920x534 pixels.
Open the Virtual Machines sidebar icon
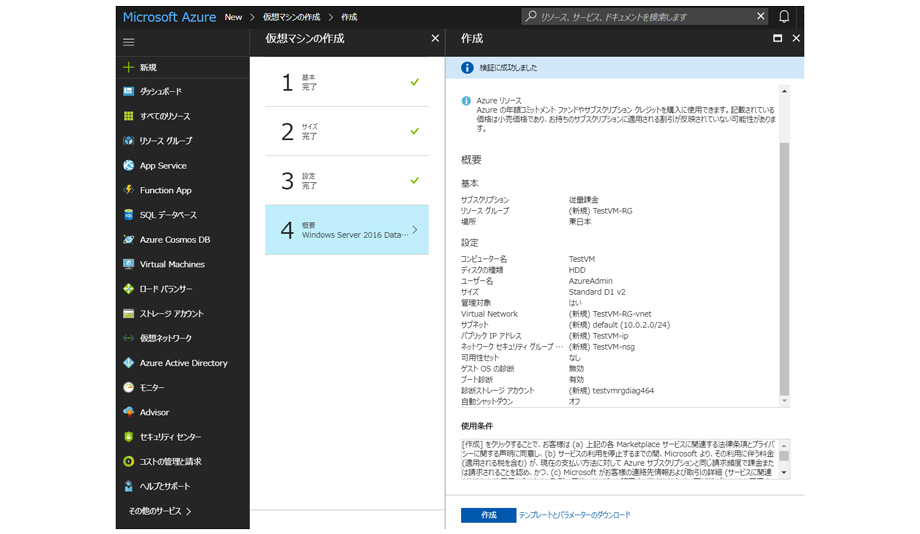click(129, 264)
